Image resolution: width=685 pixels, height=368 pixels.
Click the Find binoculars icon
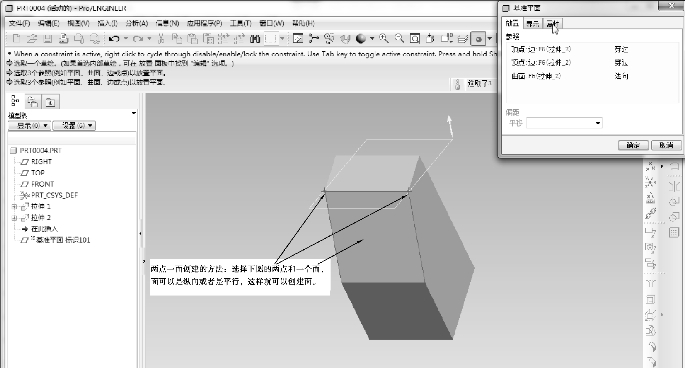[x=255, y=39]
